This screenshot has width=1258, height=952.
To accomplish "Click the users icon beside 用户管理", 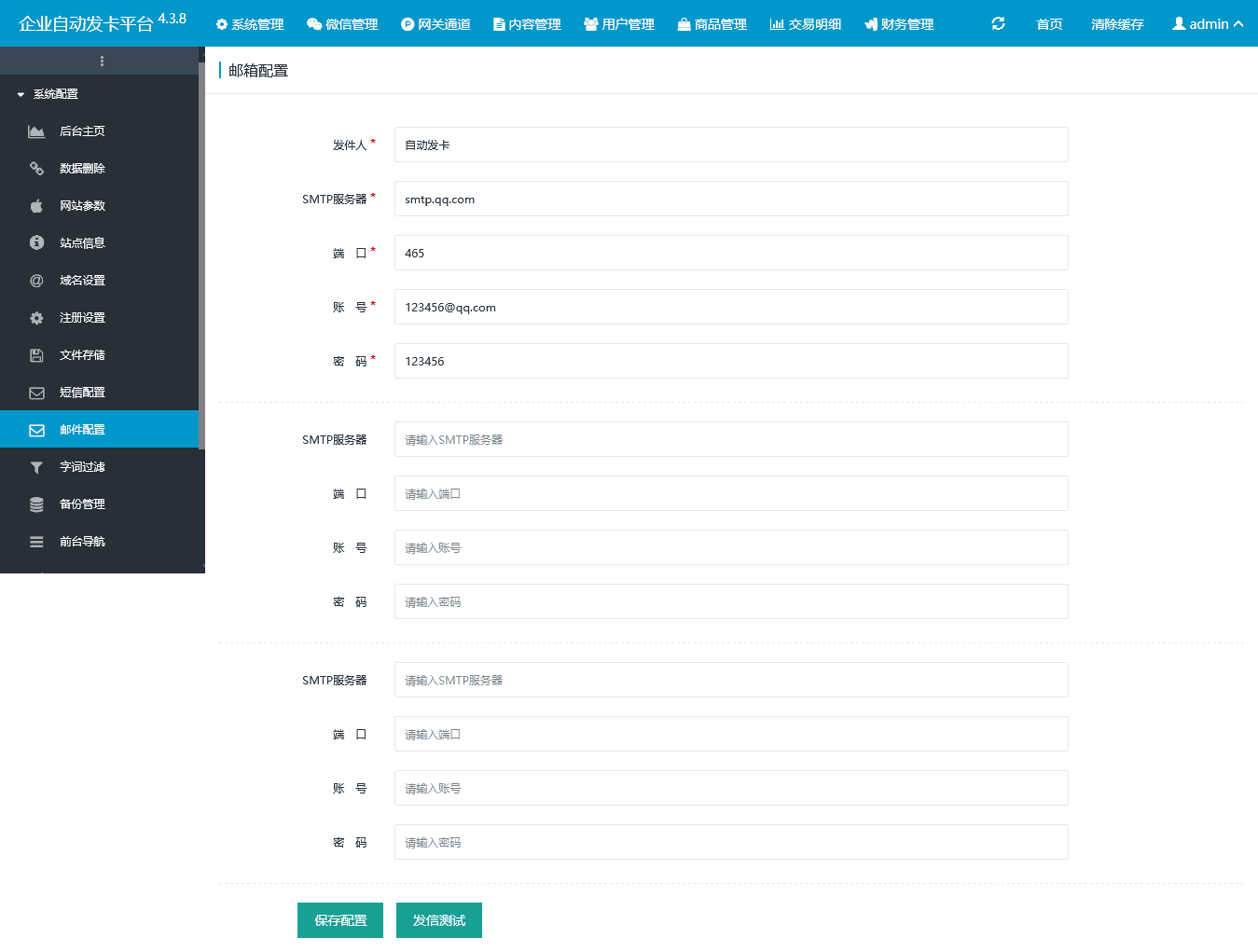I will [591, 24].
